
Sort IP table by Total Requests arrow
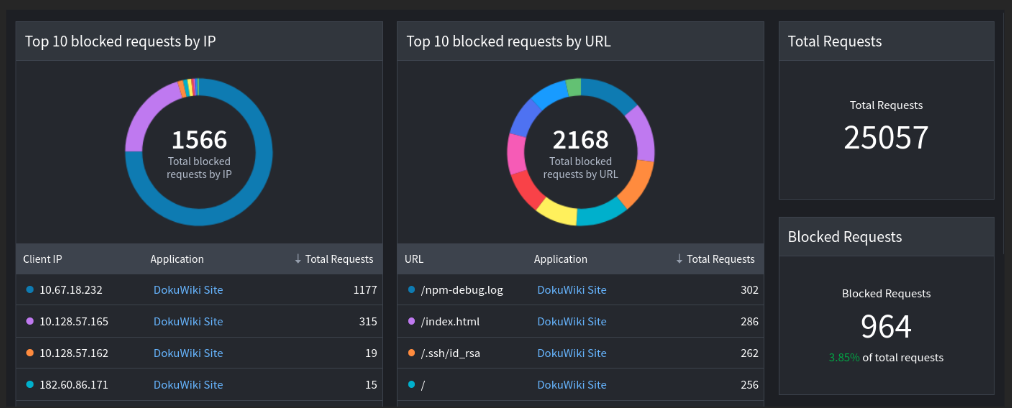(298, 259)
